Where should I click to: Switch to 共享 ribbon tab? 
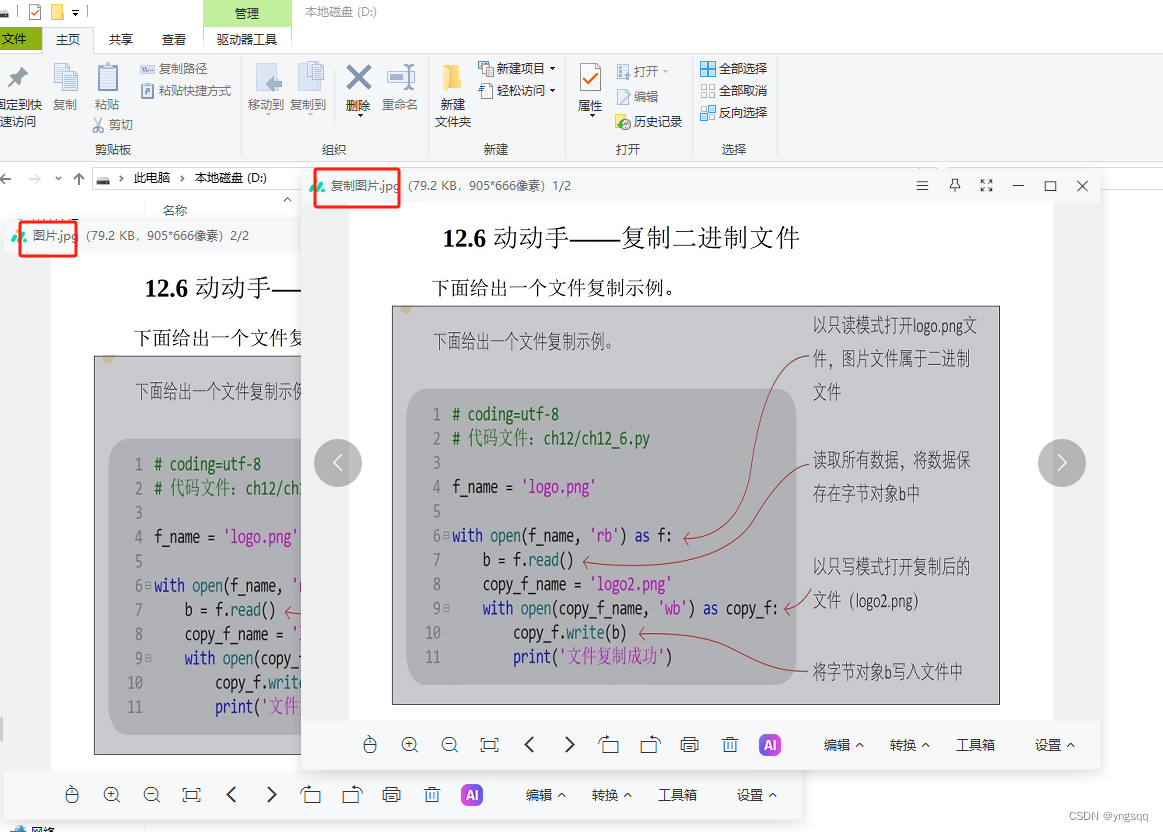click(121, 39)
